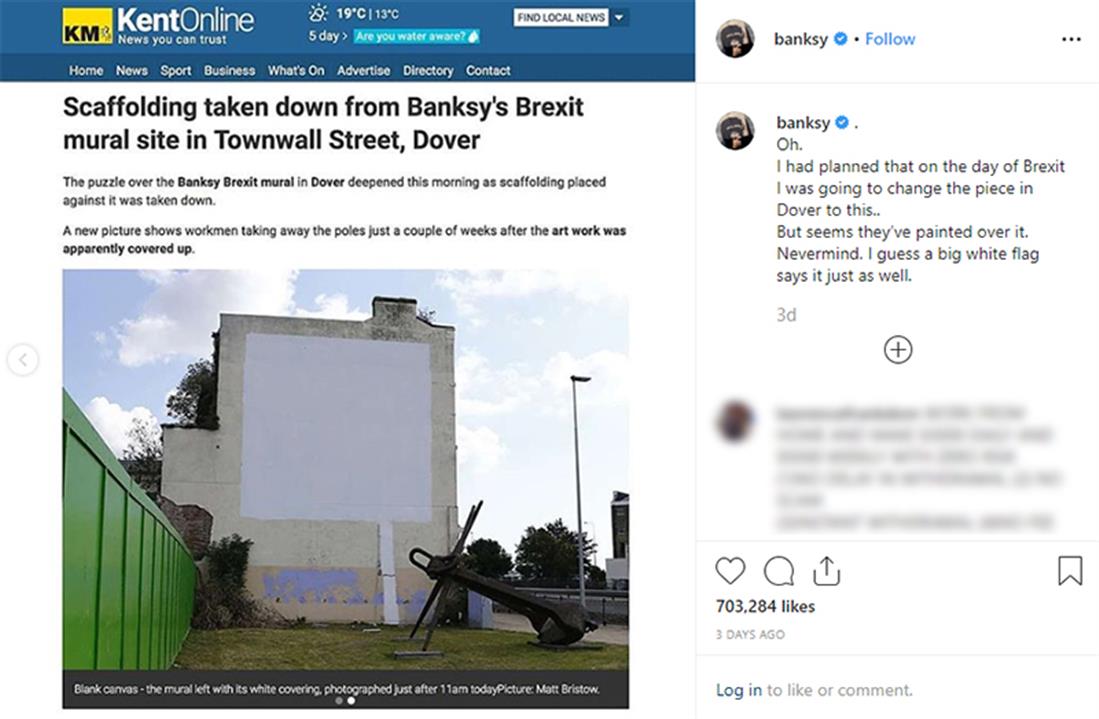1099x719 pixels.
Task: Go to previous image with left arrow
Action: coord(22,360)
